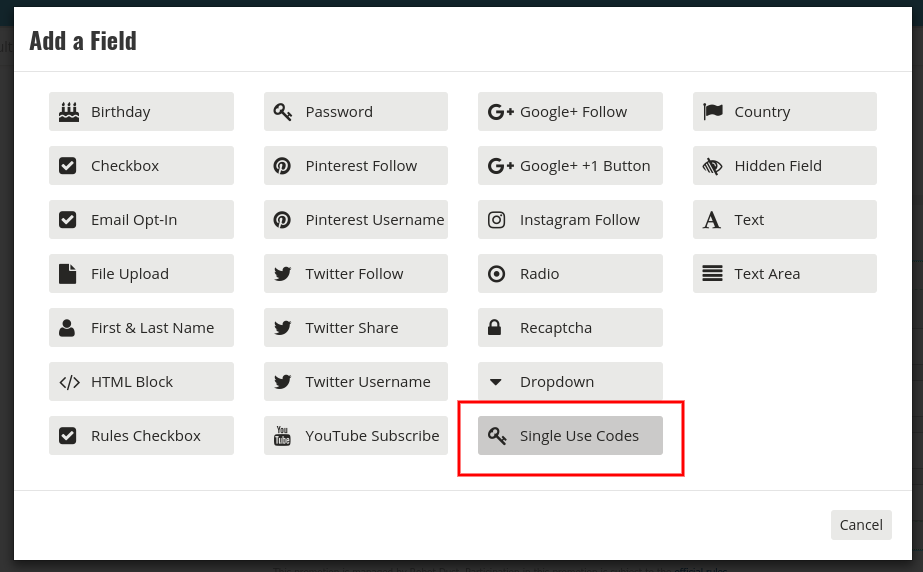Select the First & Last Name field
The height and width of the screenshot is (572, 923).
click(x=141, y=327)
